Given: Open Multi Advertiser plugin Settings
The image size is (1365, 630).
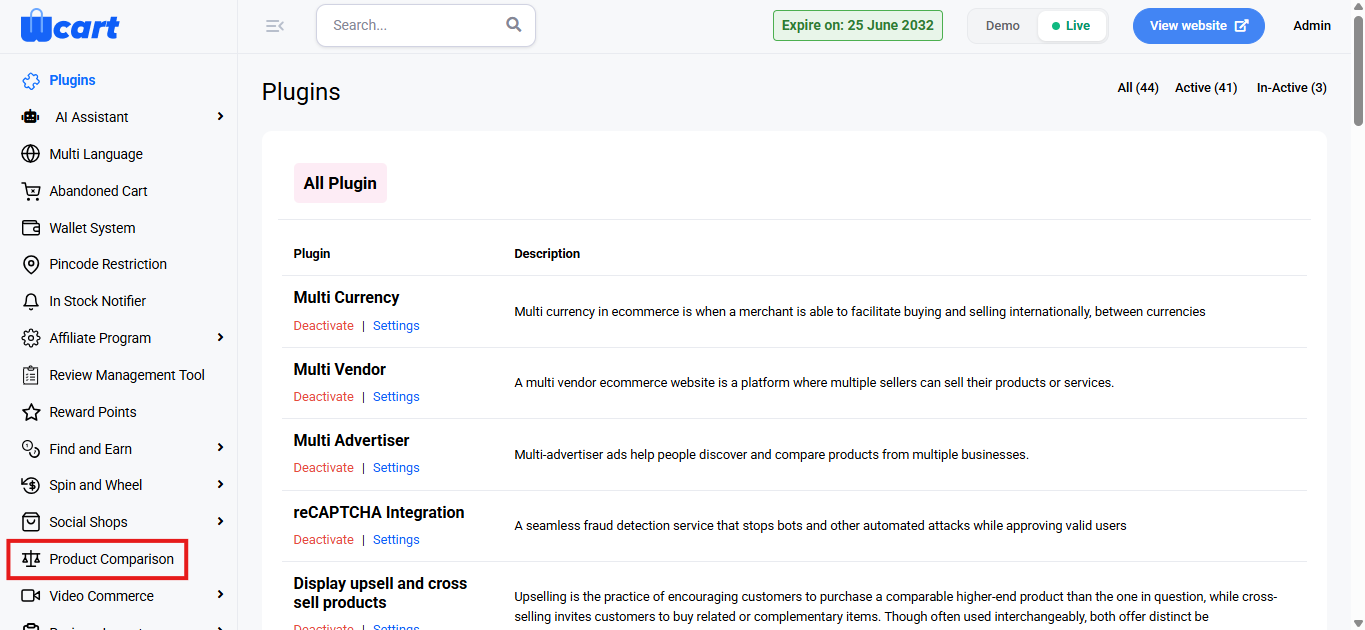Looking at the screenshot, I should coord(396,468).
